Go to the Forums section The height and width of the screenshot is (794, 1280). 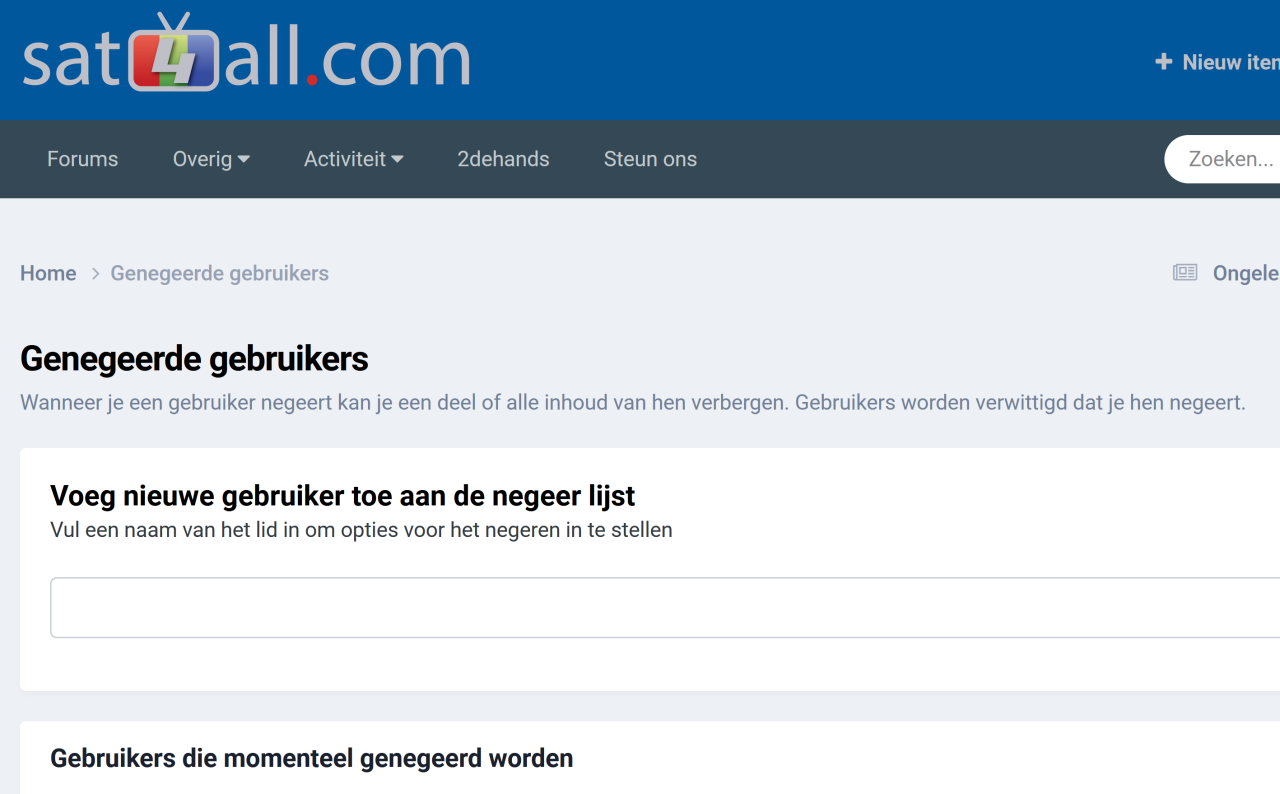click(82, 159)
